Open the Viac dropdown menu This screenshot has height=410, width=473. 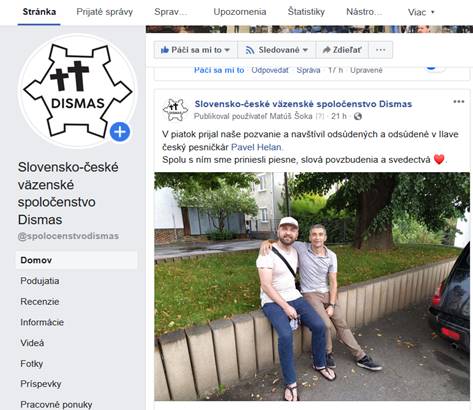coord(421,12)
